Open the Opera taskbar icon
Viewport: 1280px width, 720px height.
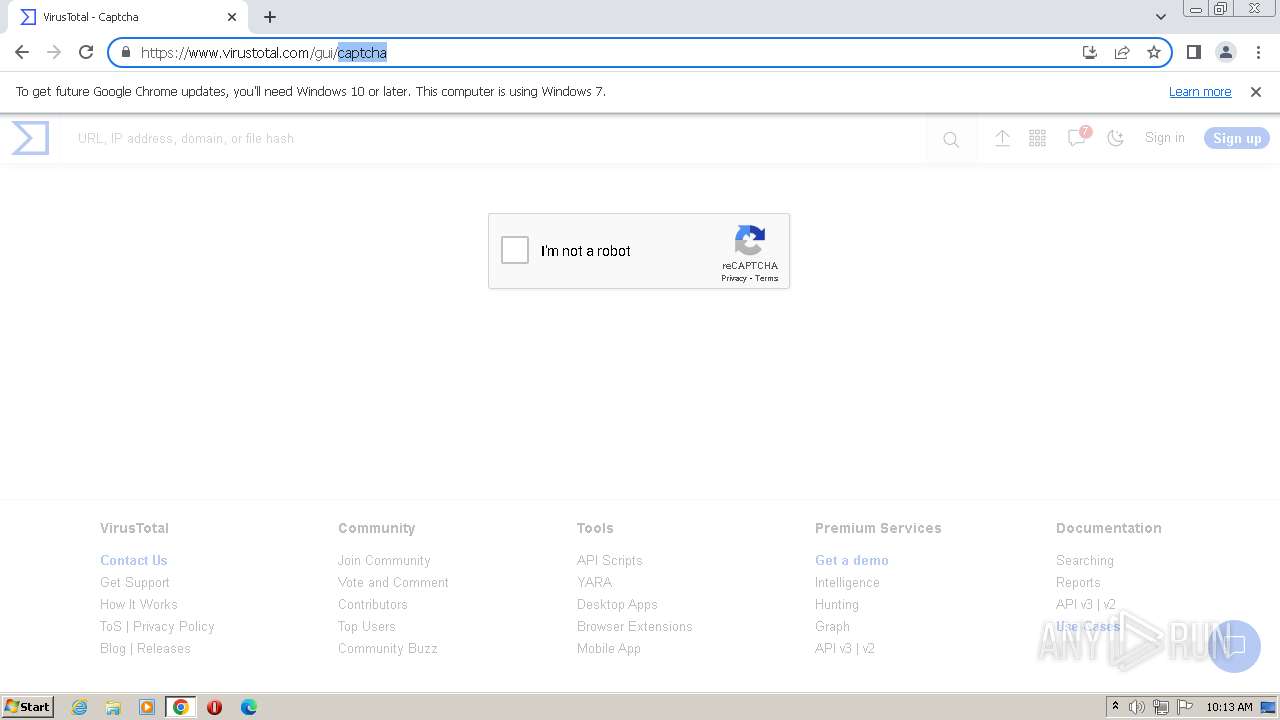pos(214,707)
